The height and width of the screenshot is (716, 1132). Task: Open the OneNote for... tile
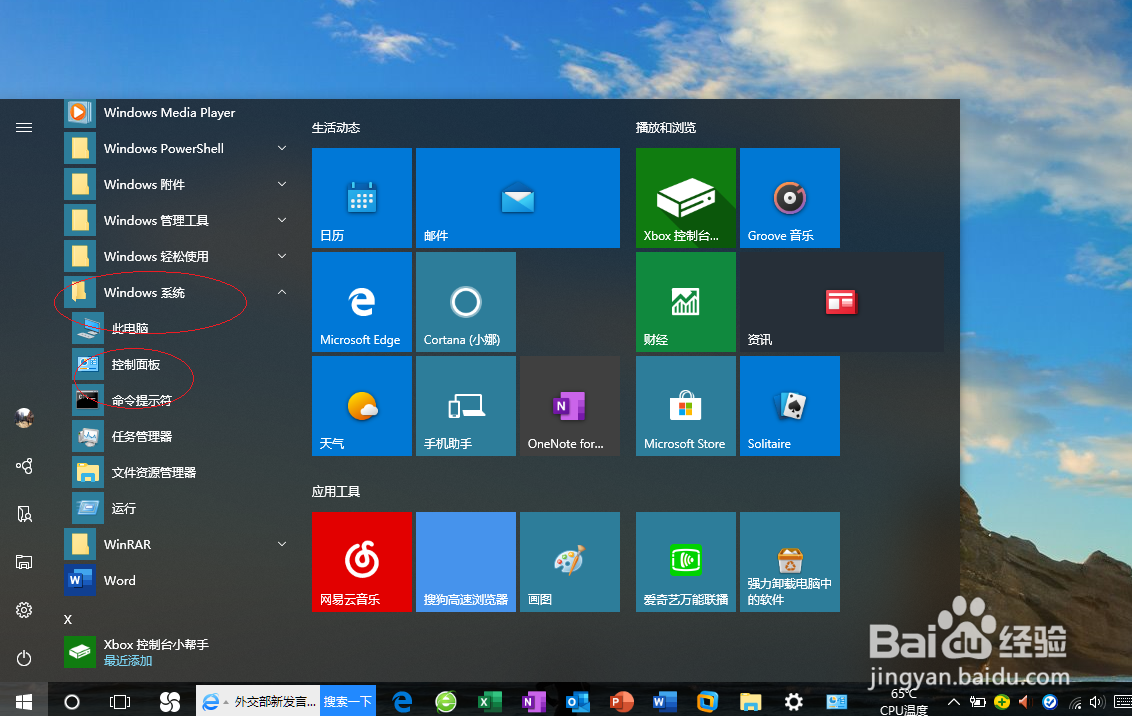click(x=570, y=406)
